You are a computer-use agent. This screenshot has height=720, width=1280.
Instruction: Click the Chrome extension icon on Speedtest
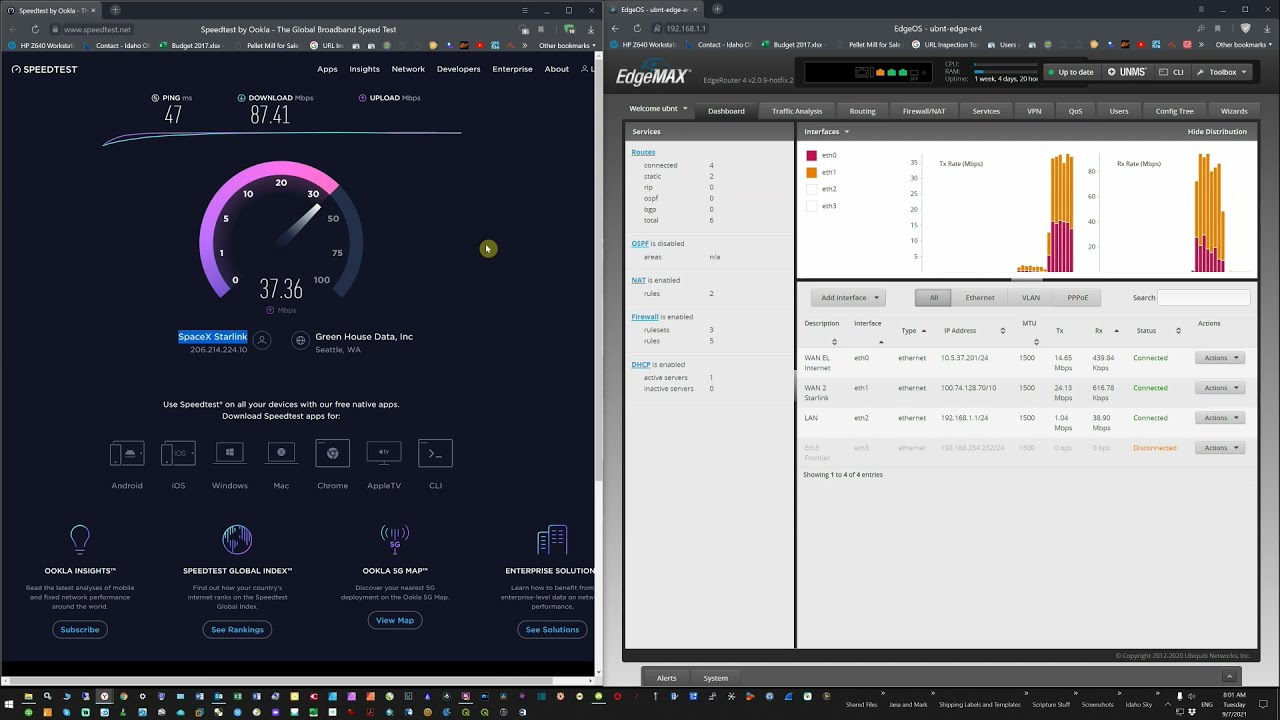[333, 453]
